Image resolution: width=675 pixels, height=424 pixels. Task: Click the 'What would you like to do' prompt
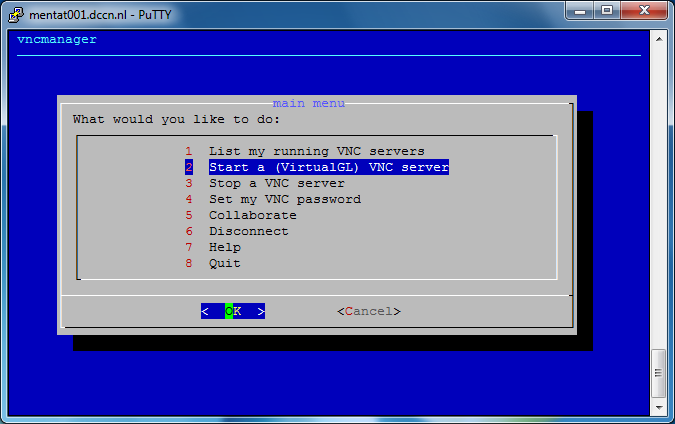[x=162, y=119]
